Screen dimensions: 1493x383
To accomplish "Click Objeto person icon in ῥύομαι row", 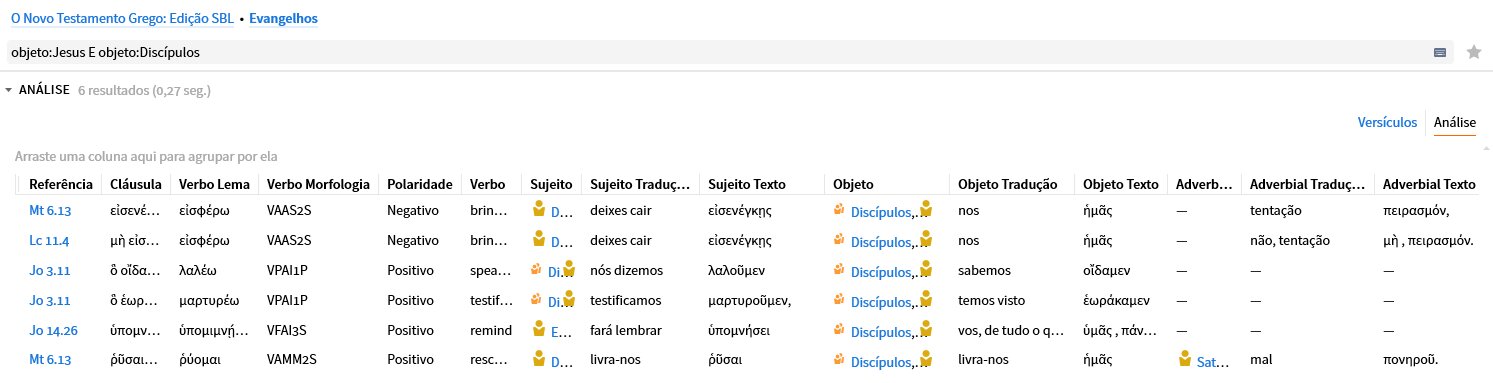I will click(x=926, y=359).
